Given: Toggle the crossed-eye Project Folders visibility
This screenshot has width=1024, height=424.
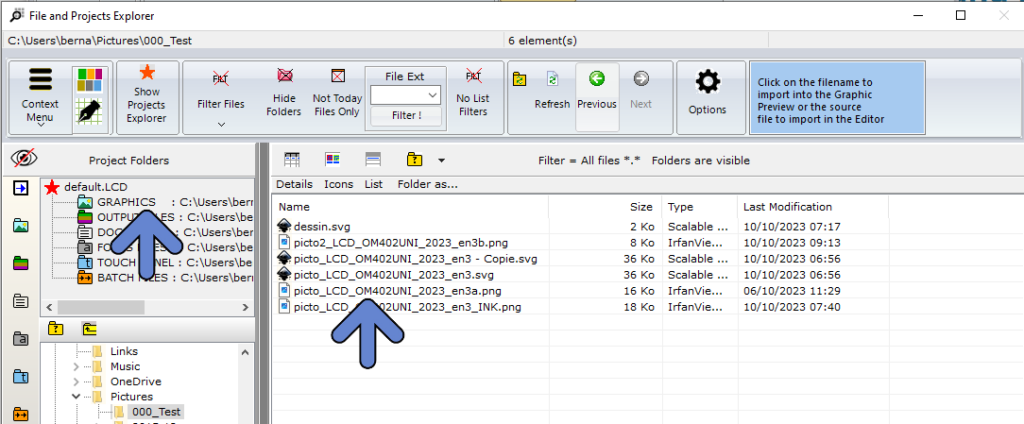Looking at the screenshot, I should [23, 159].
